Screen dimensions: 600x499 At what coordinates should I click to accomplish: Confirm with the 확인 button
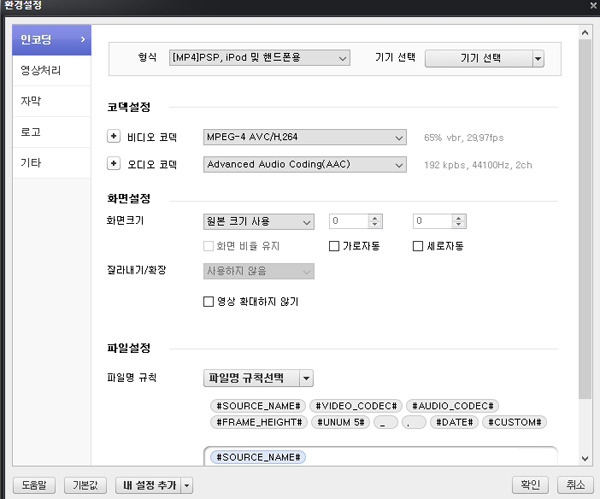[x=530, y=485]
